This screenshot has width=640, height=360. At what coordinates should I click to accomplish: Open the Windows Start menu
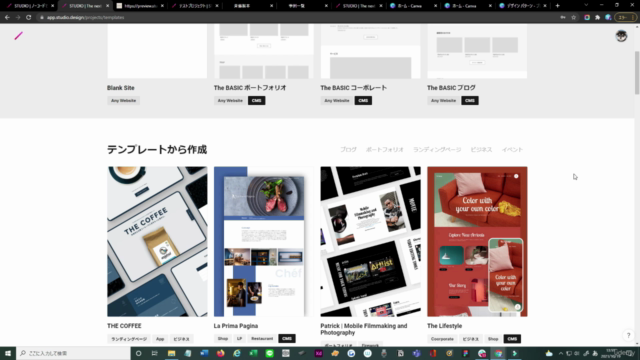click(x=8, y=353)
